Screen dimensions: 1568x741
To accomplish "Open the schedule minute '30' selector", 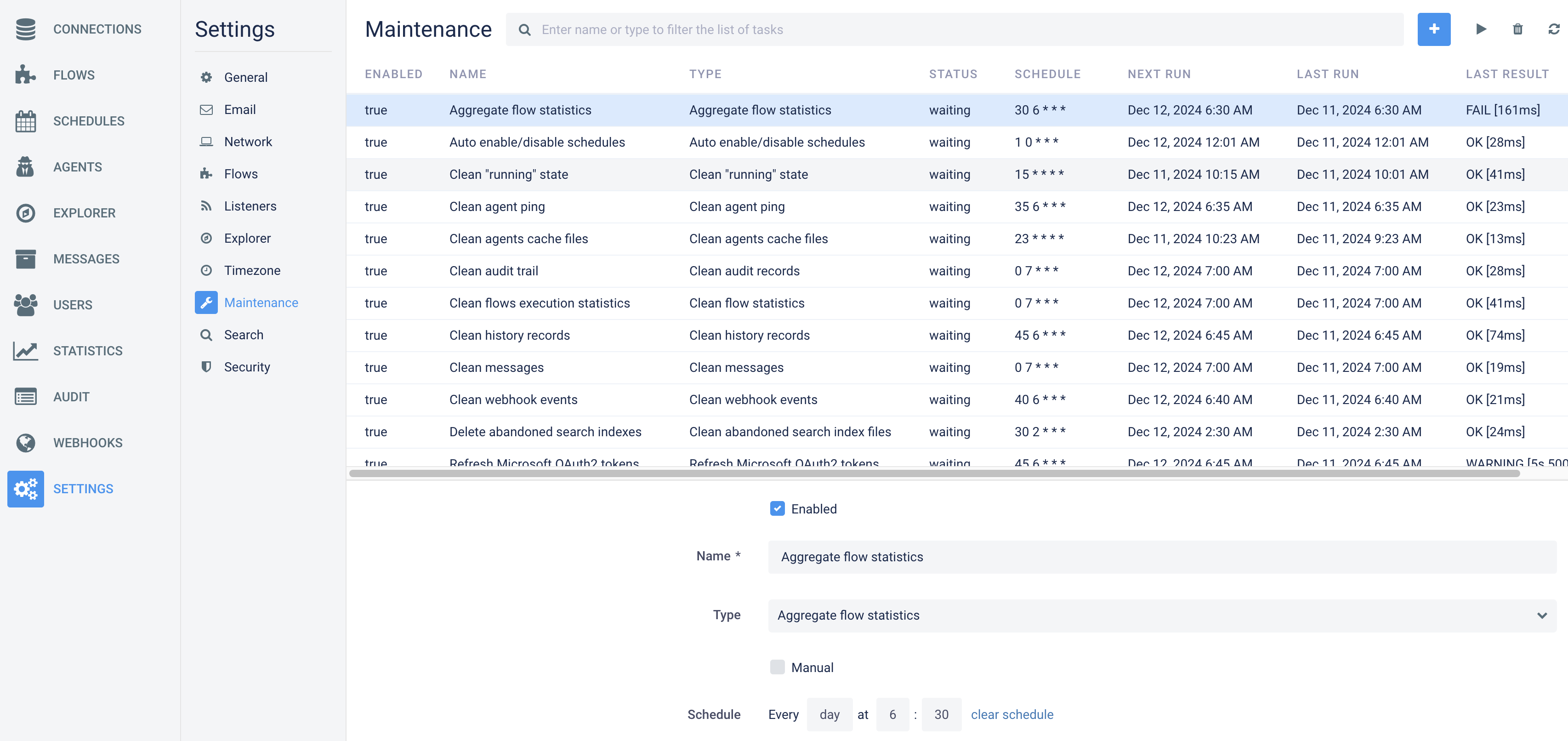I will [x=941, y=714].
